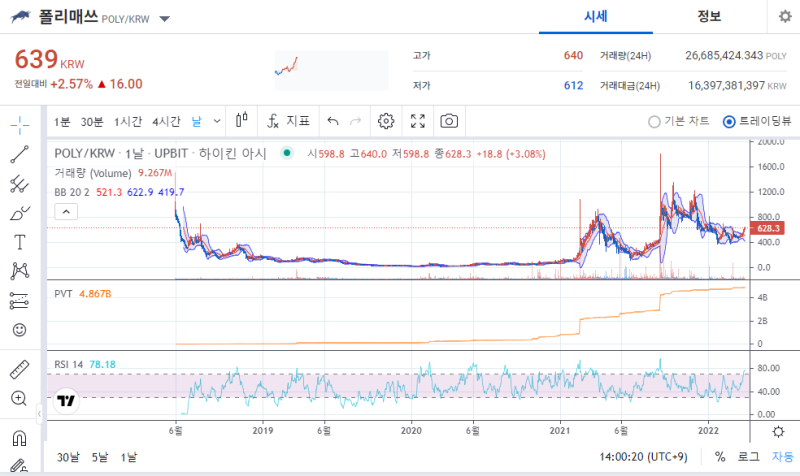Click the 639 KRW current price
800x476 pixels.
point(49,59)
